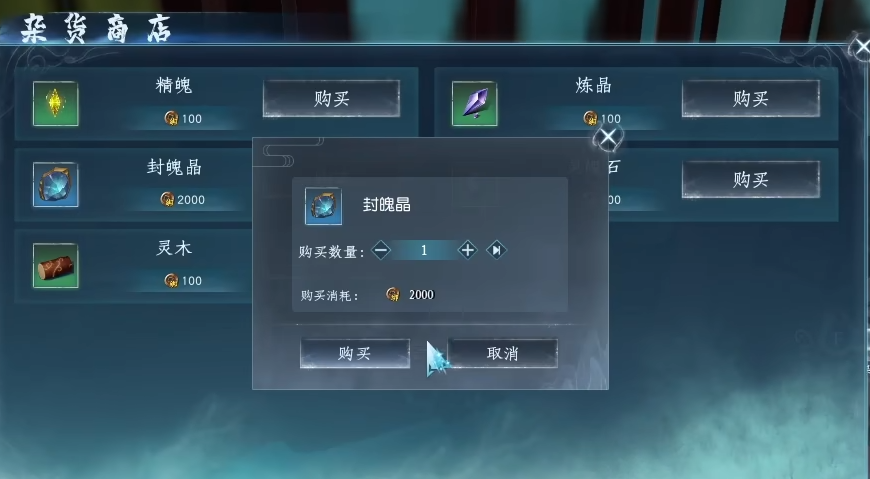This screenshot has height=479, width=870.
Task: Decrease purchase quantity with the minus button
Action: pos(381,250)
